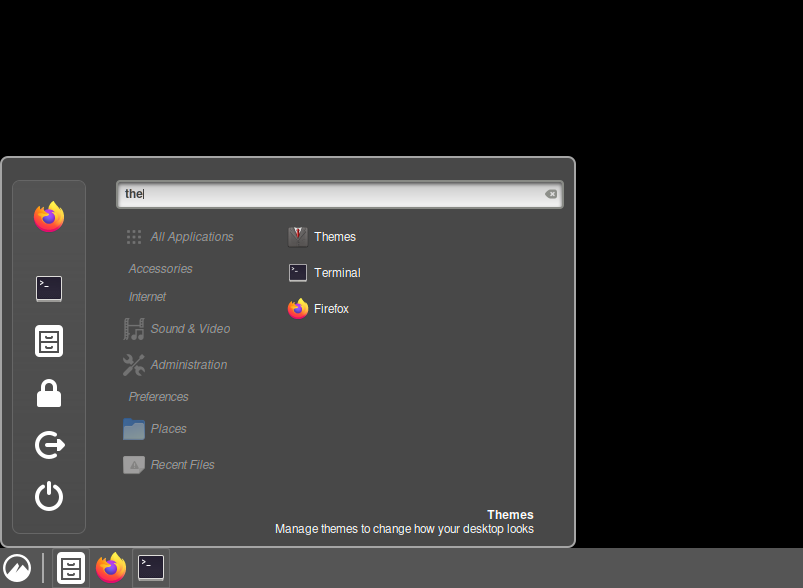This screenshot has width=803, height=588.
Task: Clear the search box with the clear icon
Action: tap(551, 194)
